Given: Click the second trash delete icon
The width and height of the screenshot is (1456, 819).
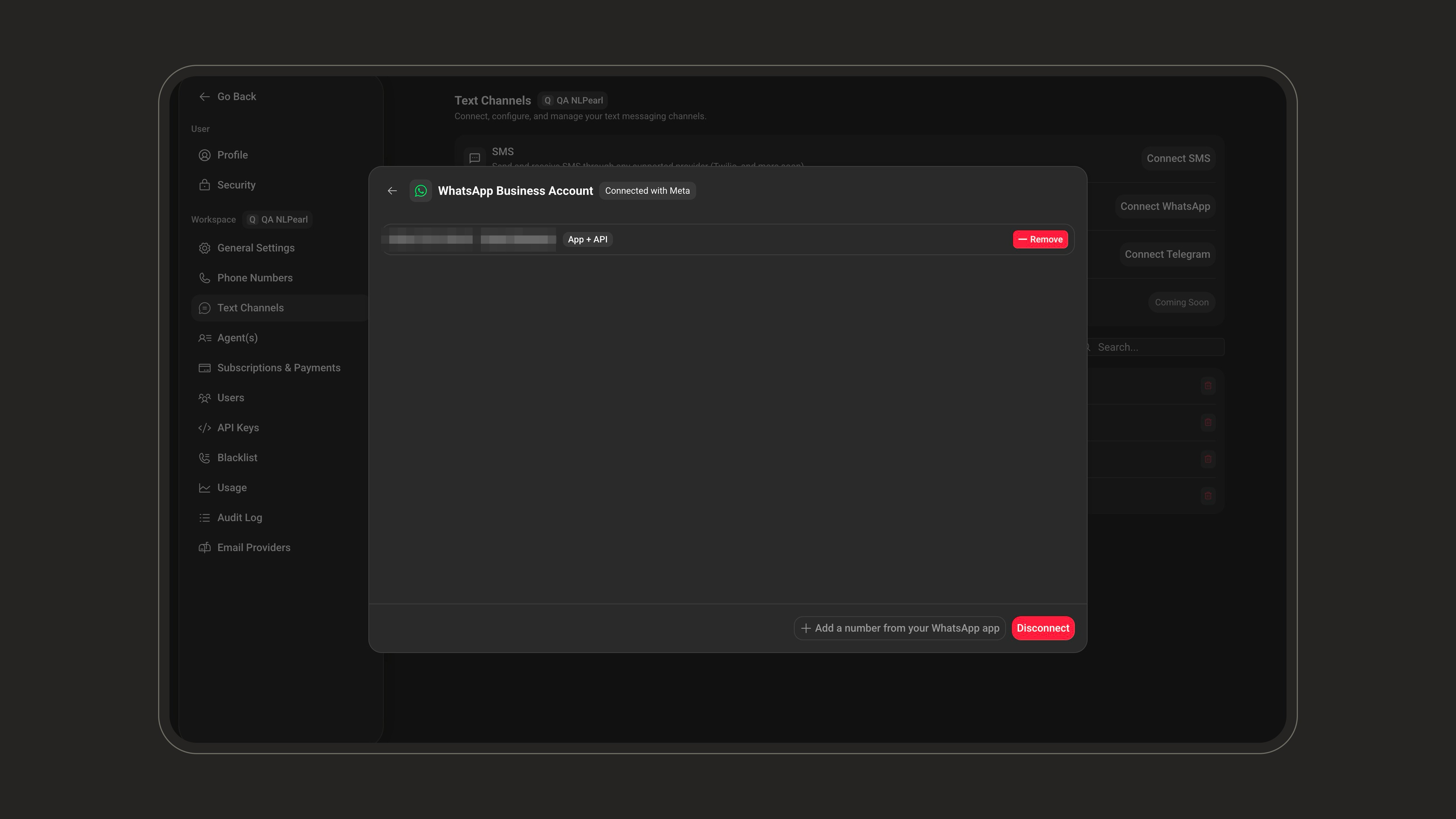Looking at the screenshot, I should point(1208,422).
